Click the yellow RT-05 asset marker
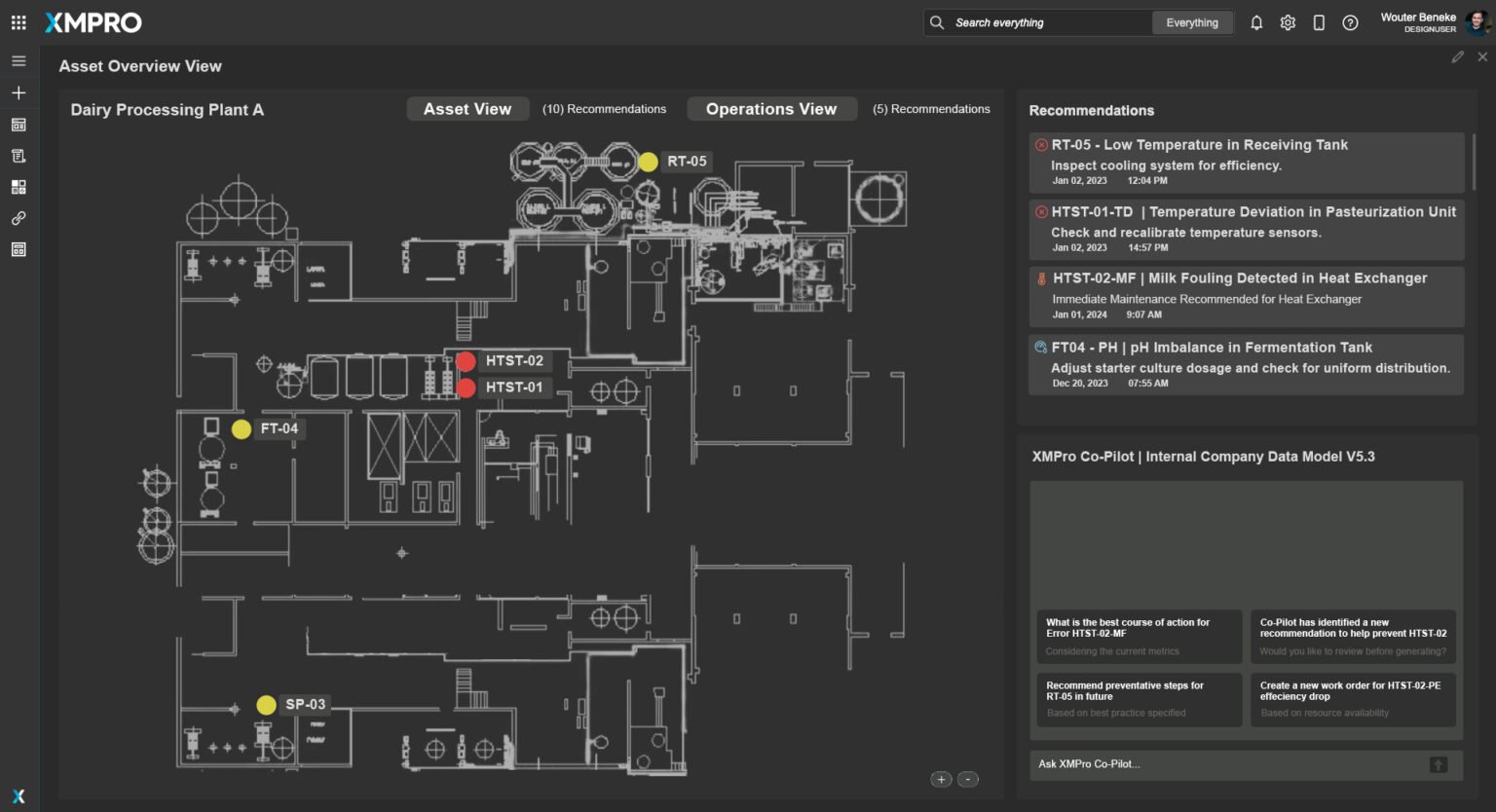The height and width of the screenshot is (812, 1496). pyautogui.click(x=648, y=162)
